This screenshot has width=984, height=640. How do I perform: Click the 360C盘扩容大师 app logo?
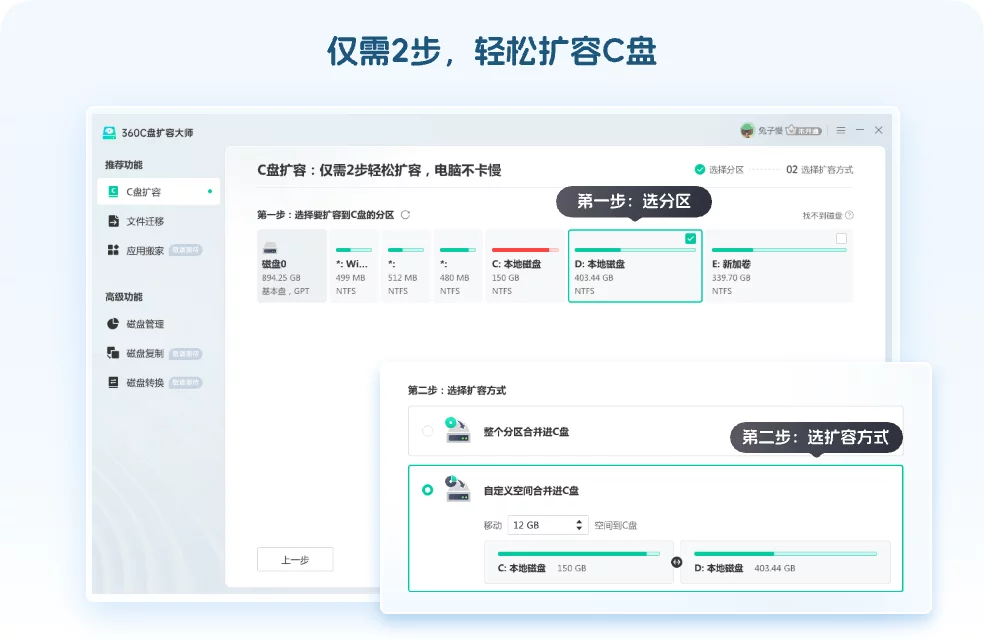click(x=110, y=132)
